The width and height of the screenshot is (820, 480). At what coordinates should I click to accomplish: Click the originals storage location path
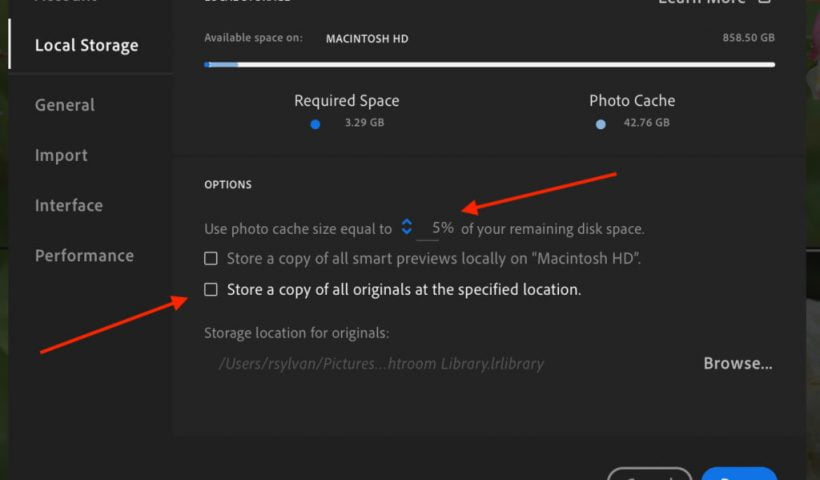click(x=381, y=363)
